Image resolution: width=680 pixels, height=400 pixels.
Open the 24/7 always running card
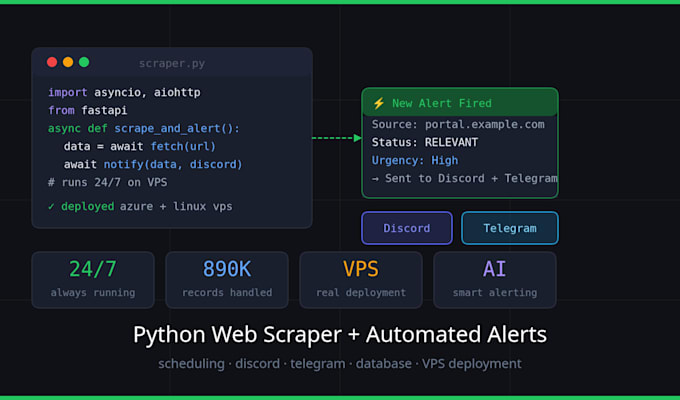tap(93, 280)
